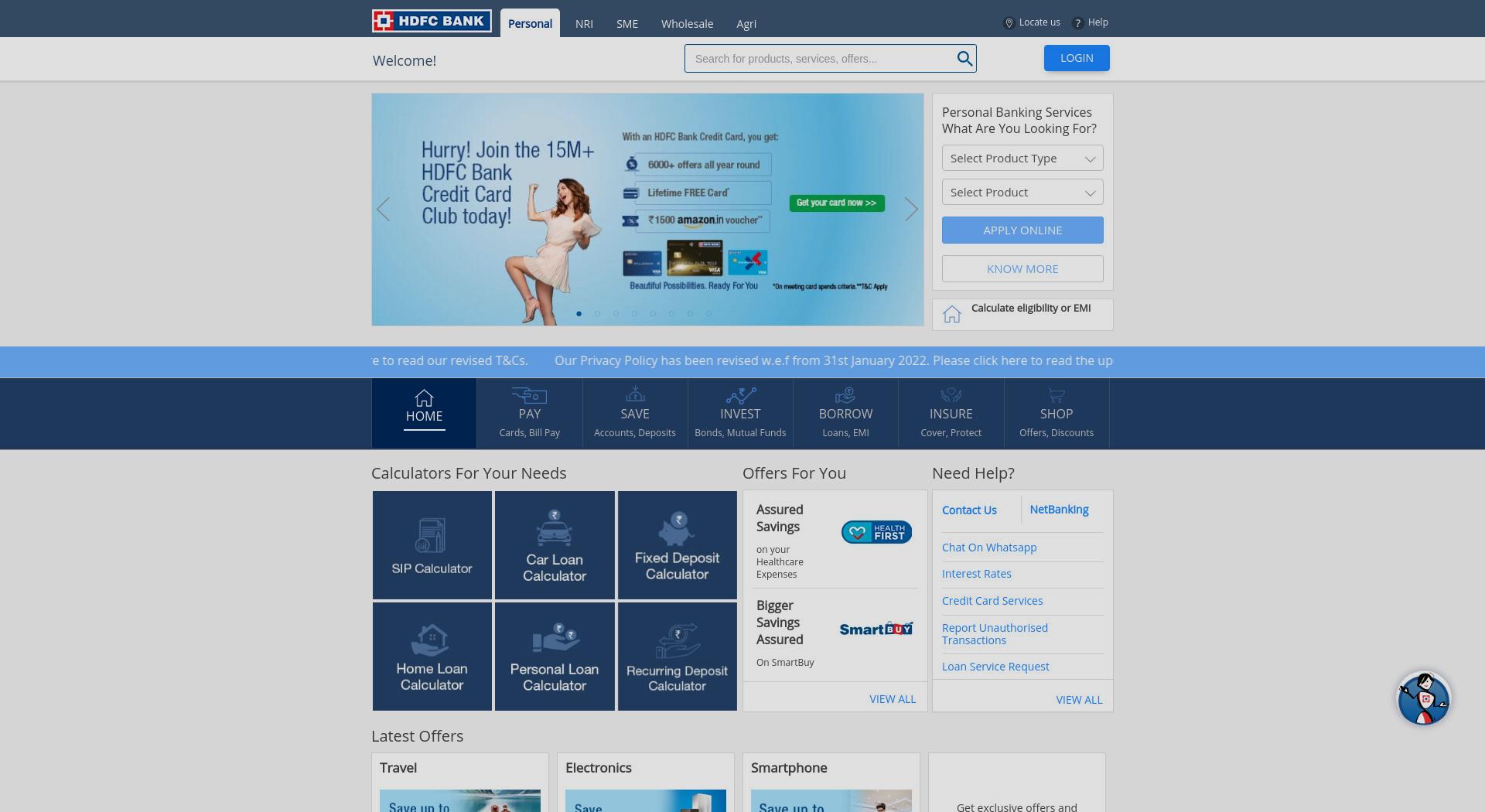The width and height of the screenshot is (1485, 812).
Task: Open the Select Product dropdown
Action: tap(1022, 193)
